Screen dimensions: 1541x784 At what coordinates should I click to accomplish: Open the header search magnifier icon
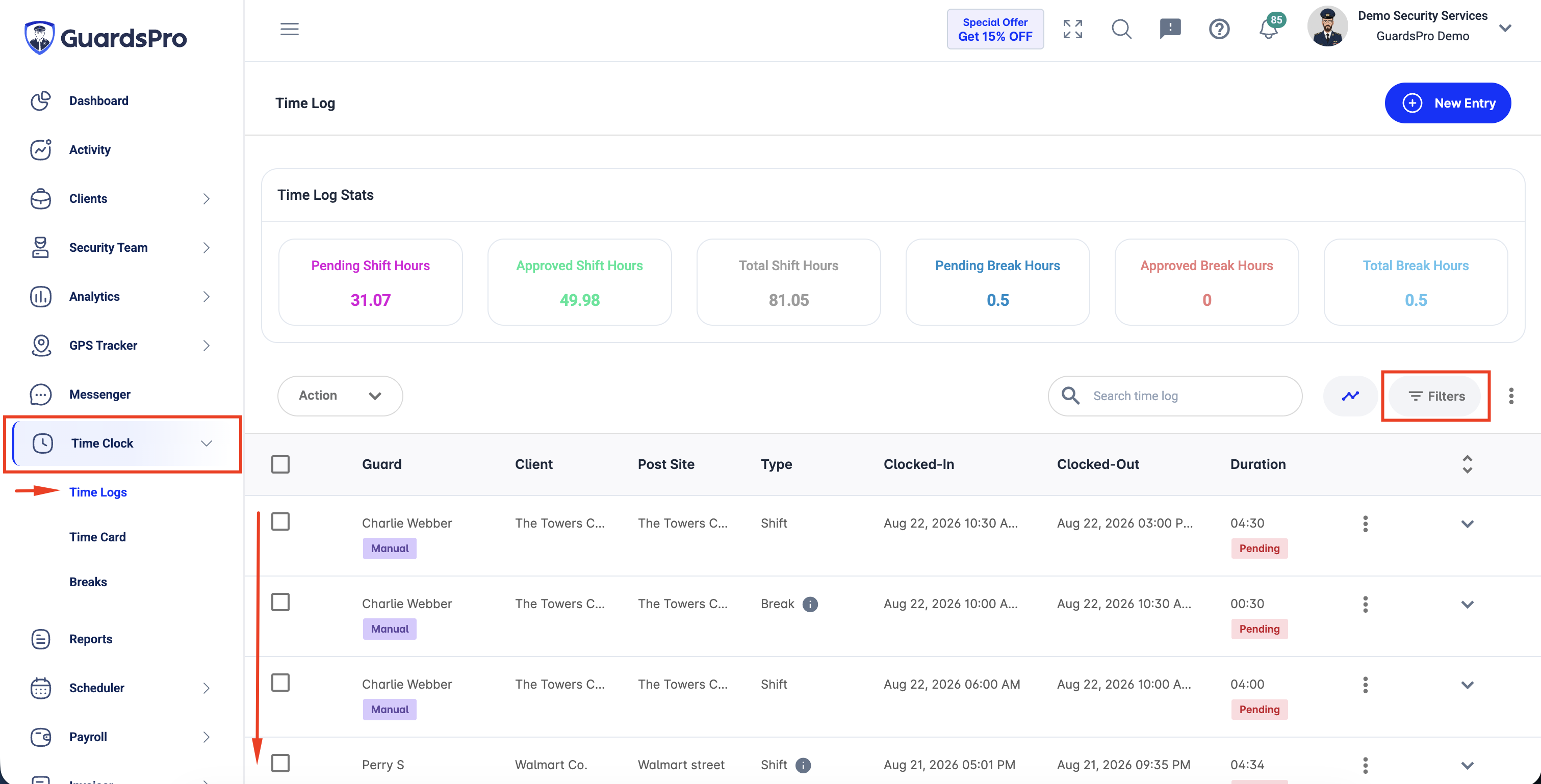pyautogui.click(x=1121, y=29)
